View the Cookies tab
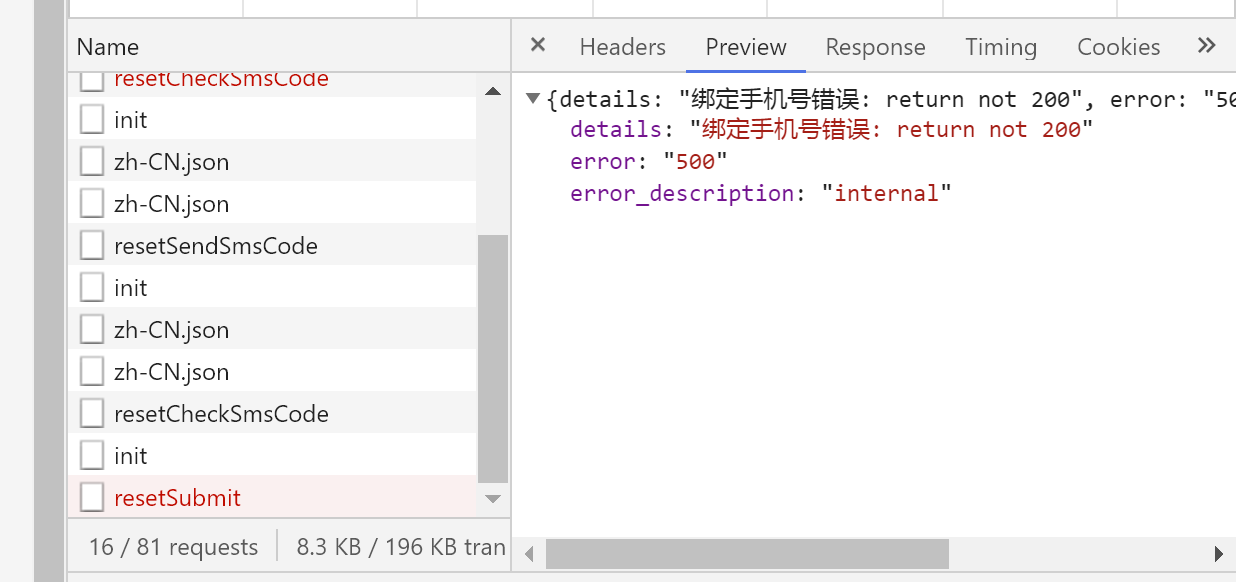Viewport: 1236px width, 582px height. pos(1118,47)
